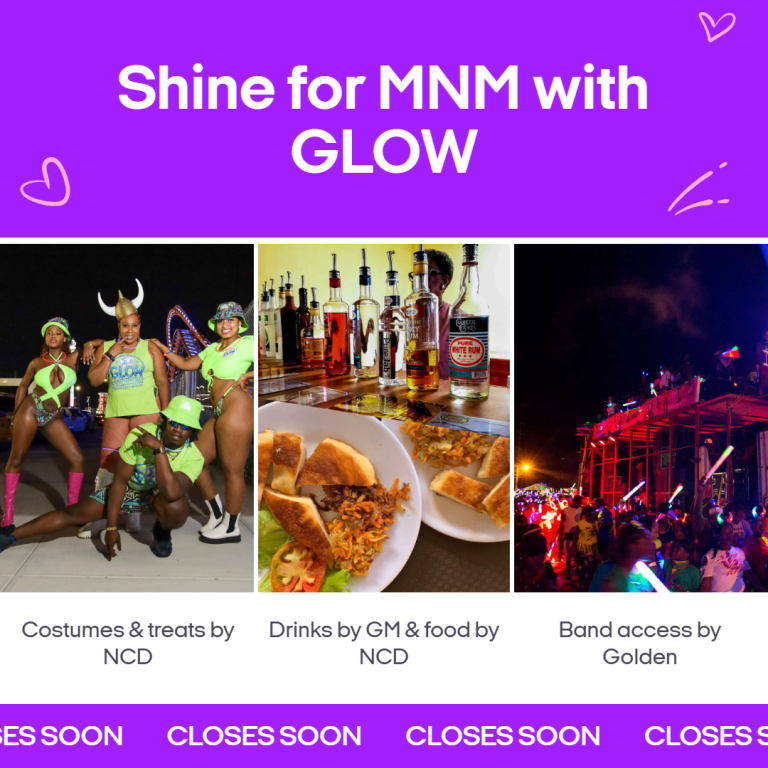Click the pink heart icon top right
The height and width of the screenshot is (768, 768).
[717, 26]
